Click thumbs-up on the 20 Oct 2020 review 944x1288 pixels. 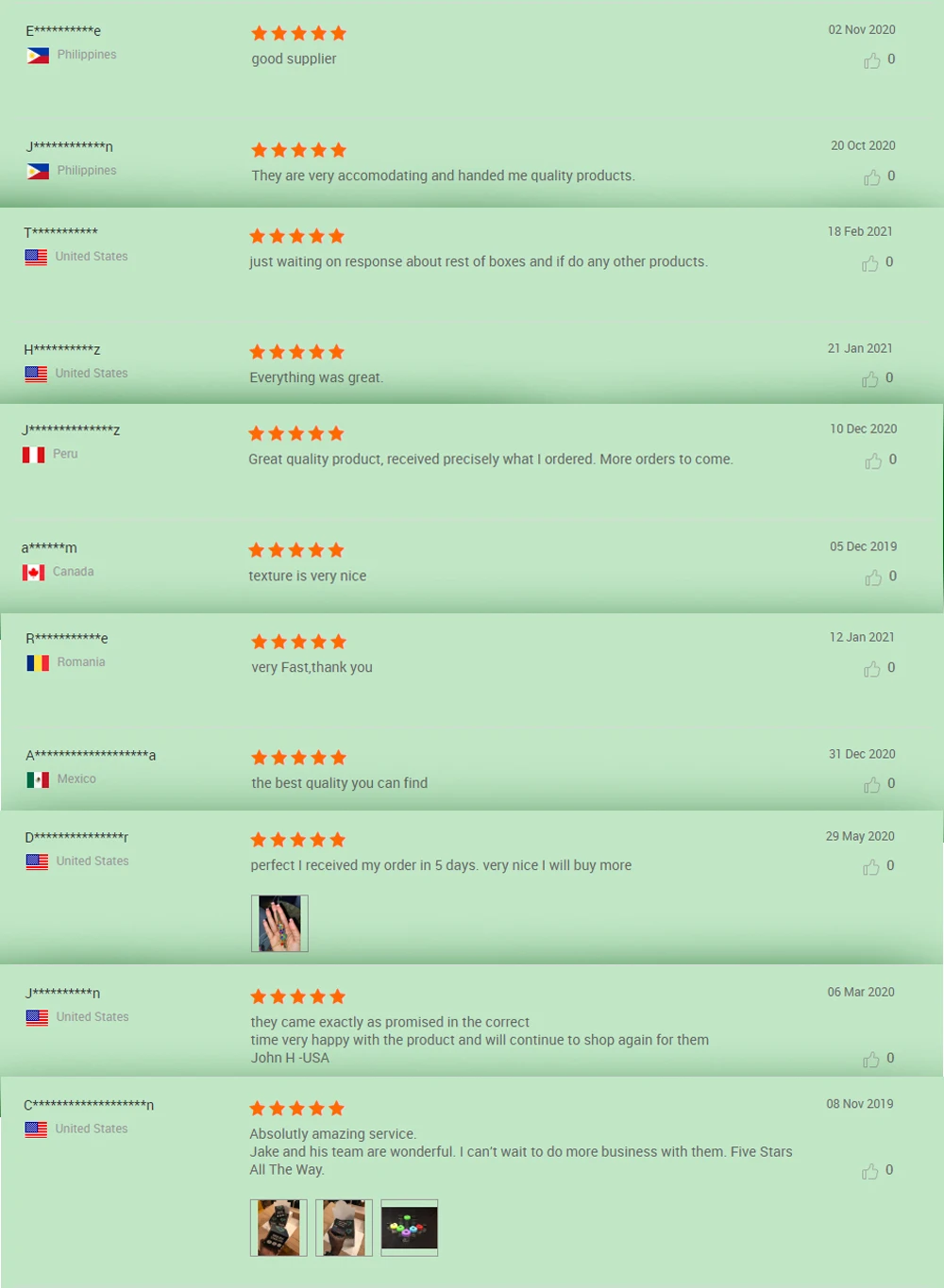coord(872,177)
